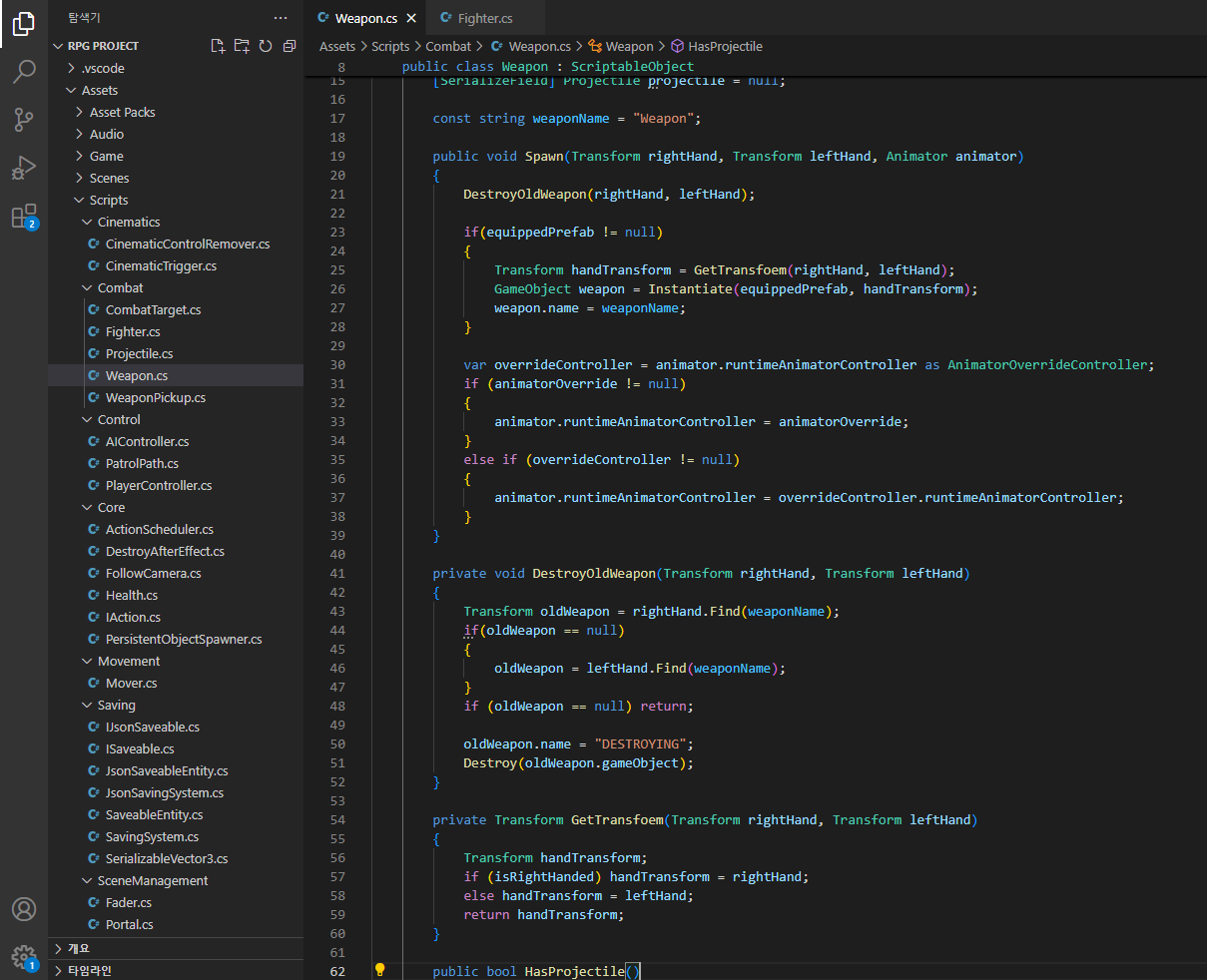Expand the 개요 outline section
Viewport: 1207px width, 980px height.
[x=78, y=948]
